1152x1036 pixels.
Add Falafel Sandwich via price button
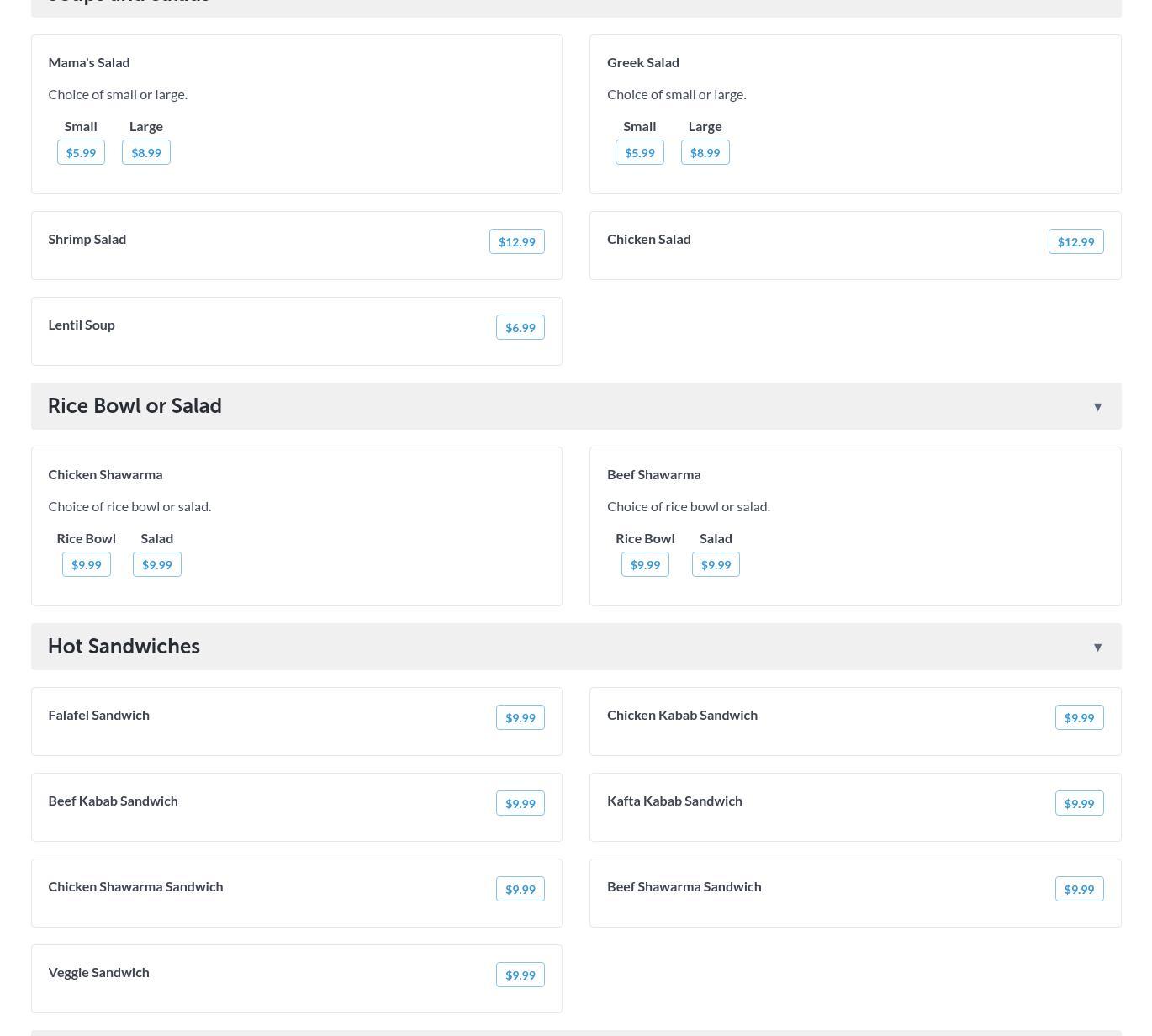(x=520, y=718)
